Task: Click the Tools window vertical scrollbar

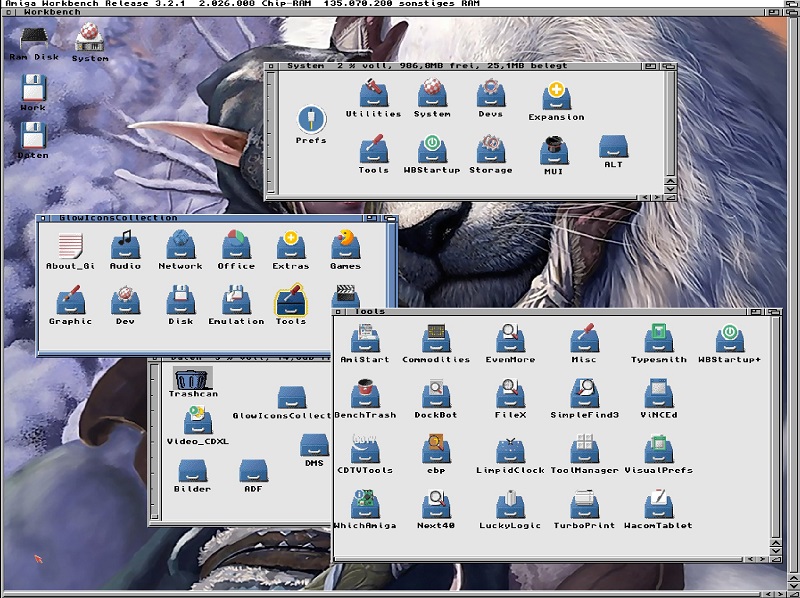Action: (776, 427)
